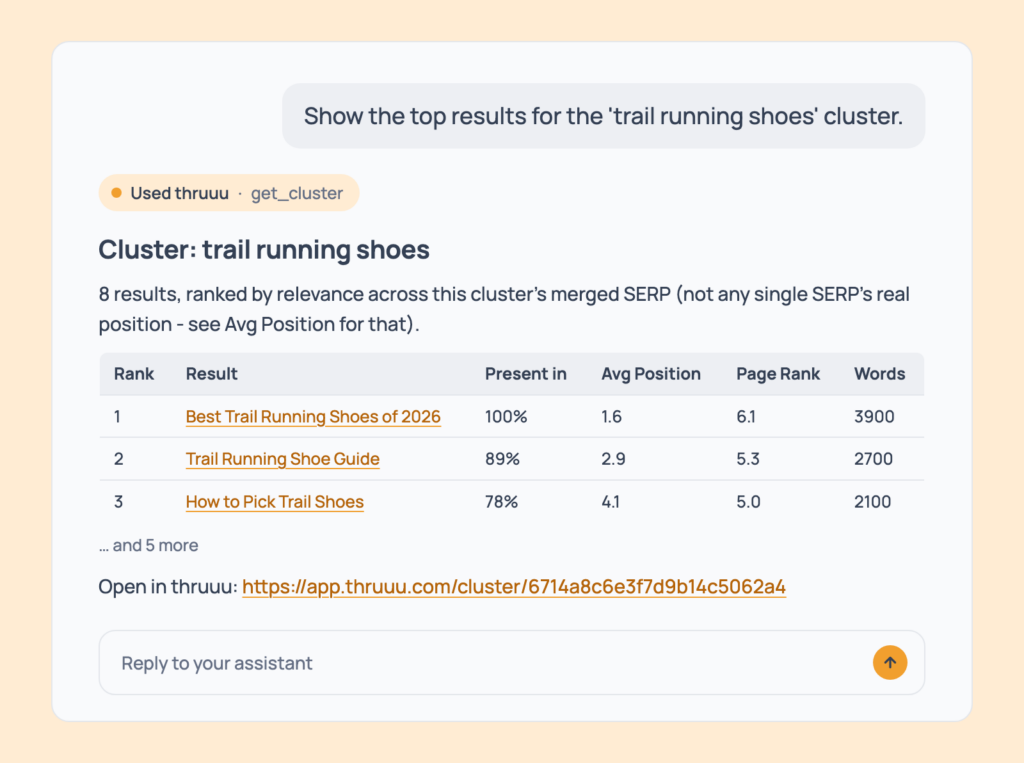Viewport: 1024px width, 763px height.
Task: Click the user message bubble about trail running shoes
Action: click(x=603, y=116)
